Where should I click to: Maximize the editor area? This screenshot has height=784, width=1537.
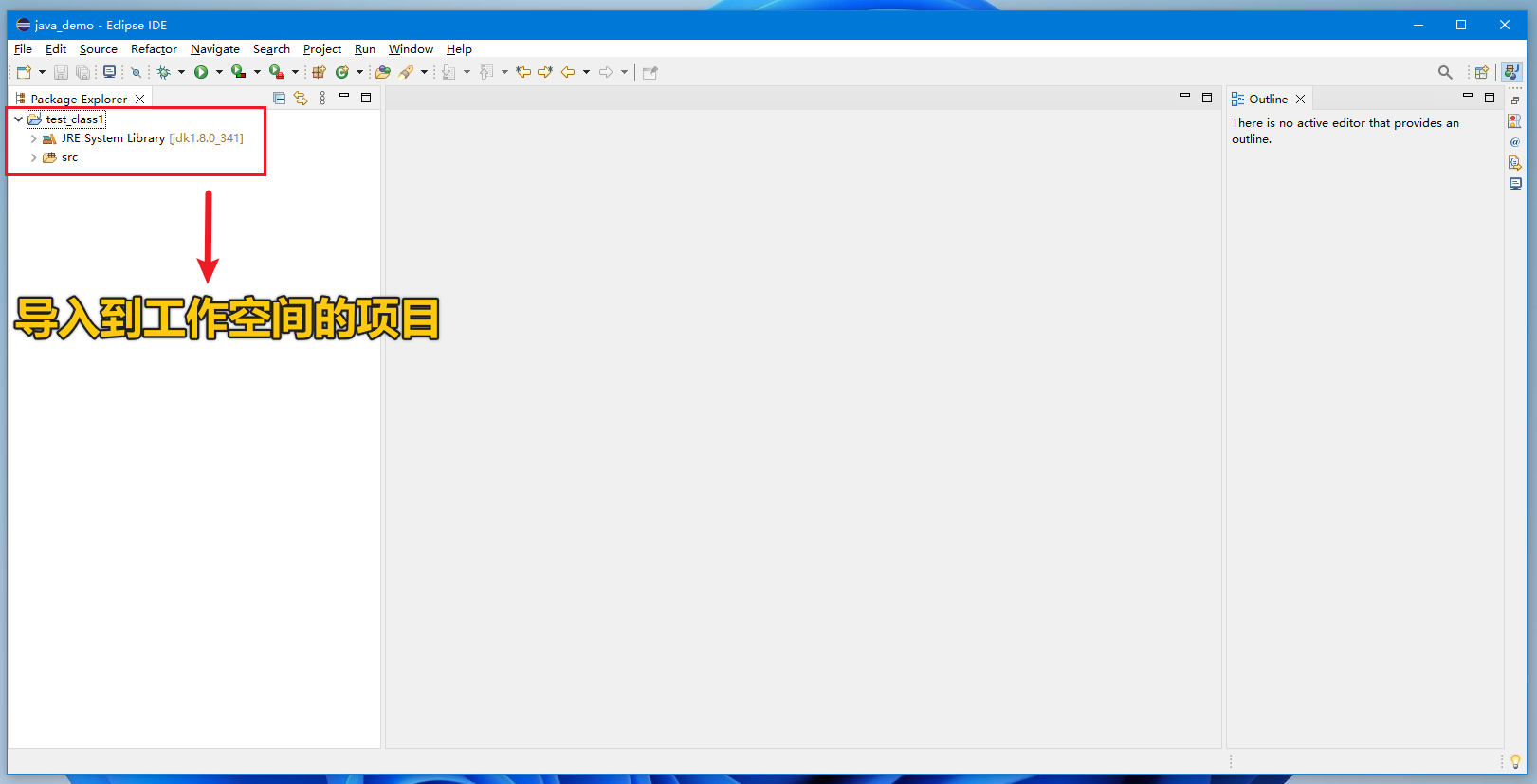pyautogui.click(x=1207, y=98)
